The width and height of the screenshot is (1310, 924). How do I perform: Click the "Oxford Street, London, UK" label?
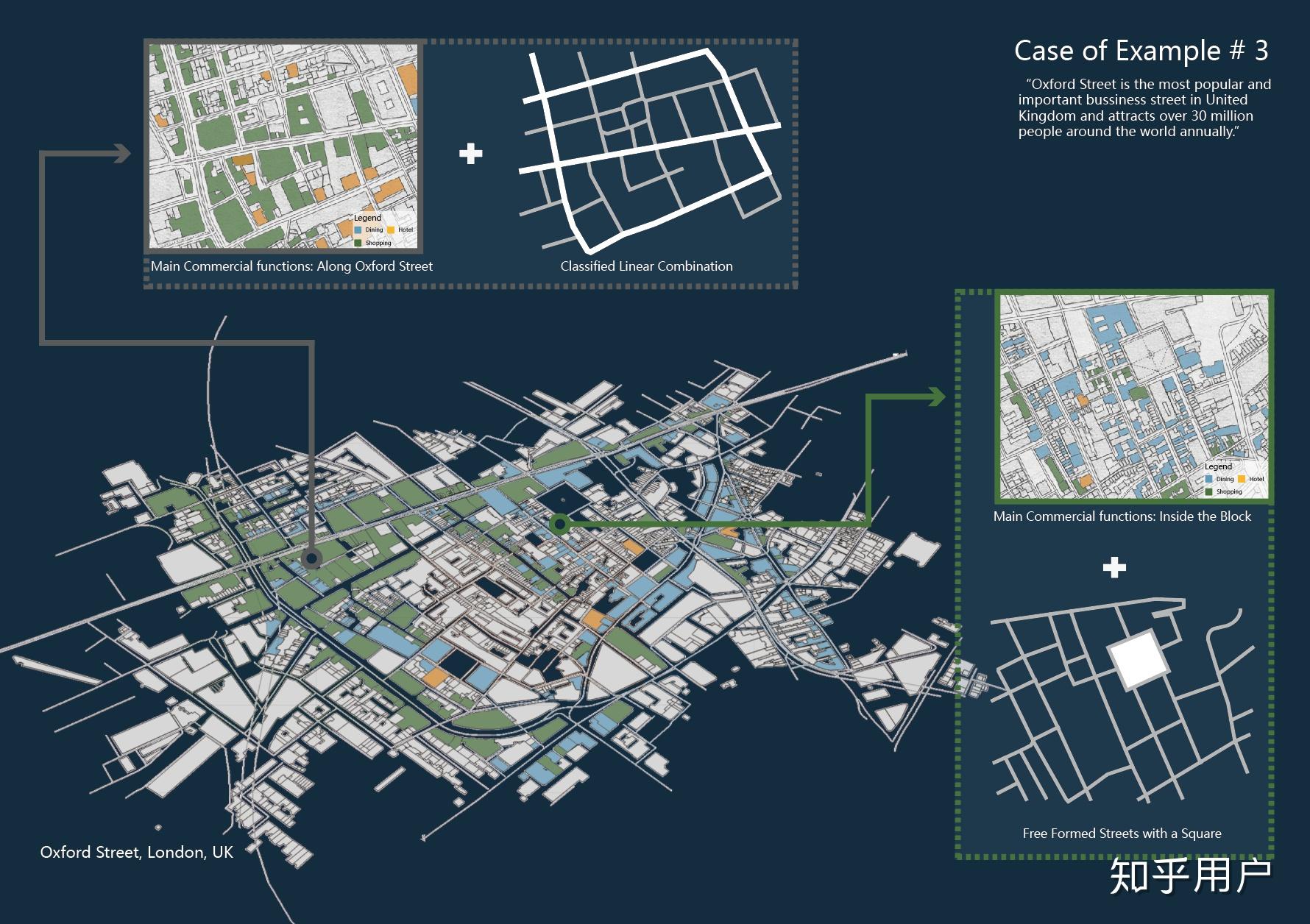(x=136, y=853)
